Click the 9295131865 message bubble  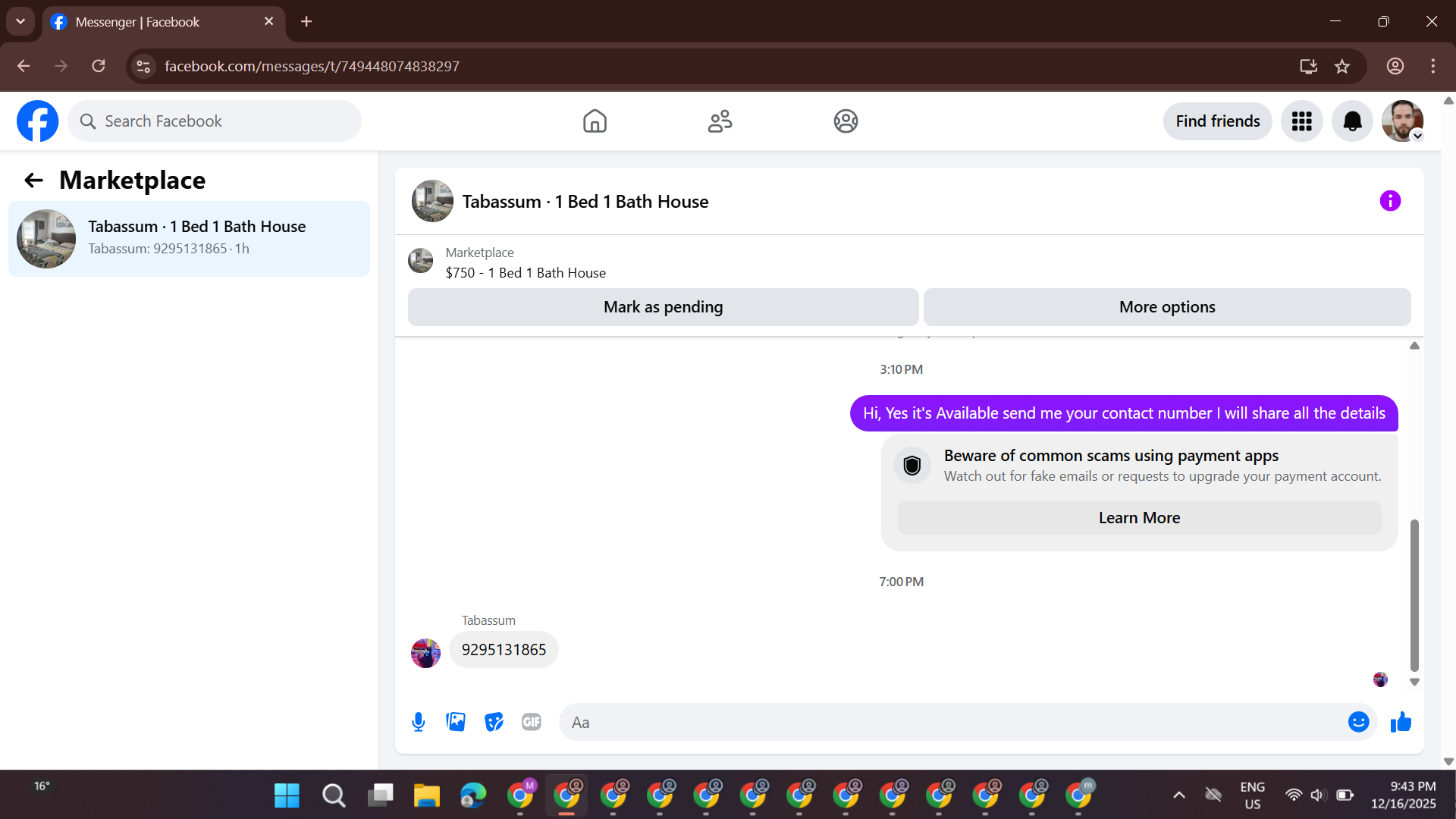(x=504, y=650)
